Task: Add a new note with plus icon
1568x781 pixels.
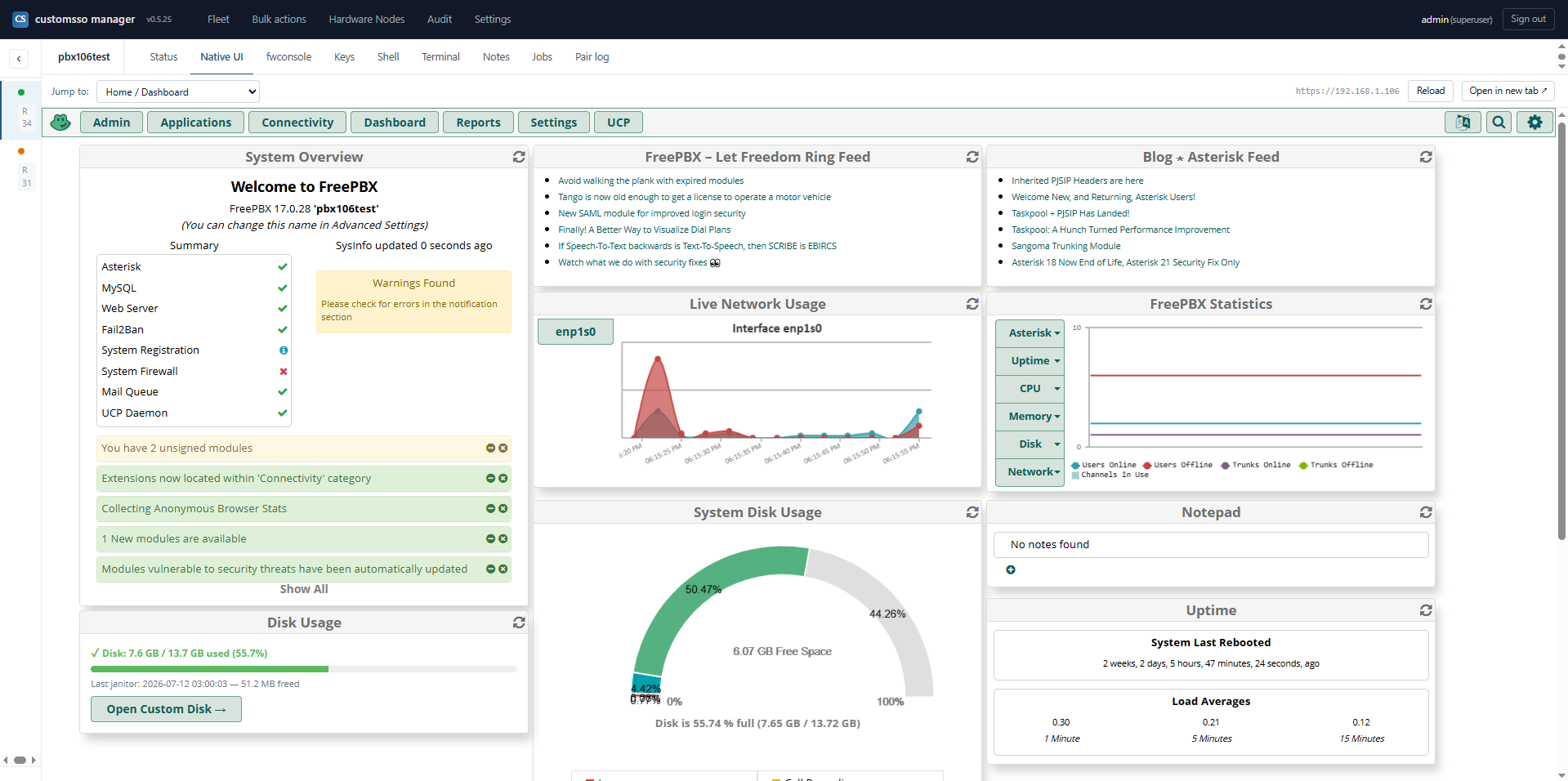Action: coord(1011,570)
